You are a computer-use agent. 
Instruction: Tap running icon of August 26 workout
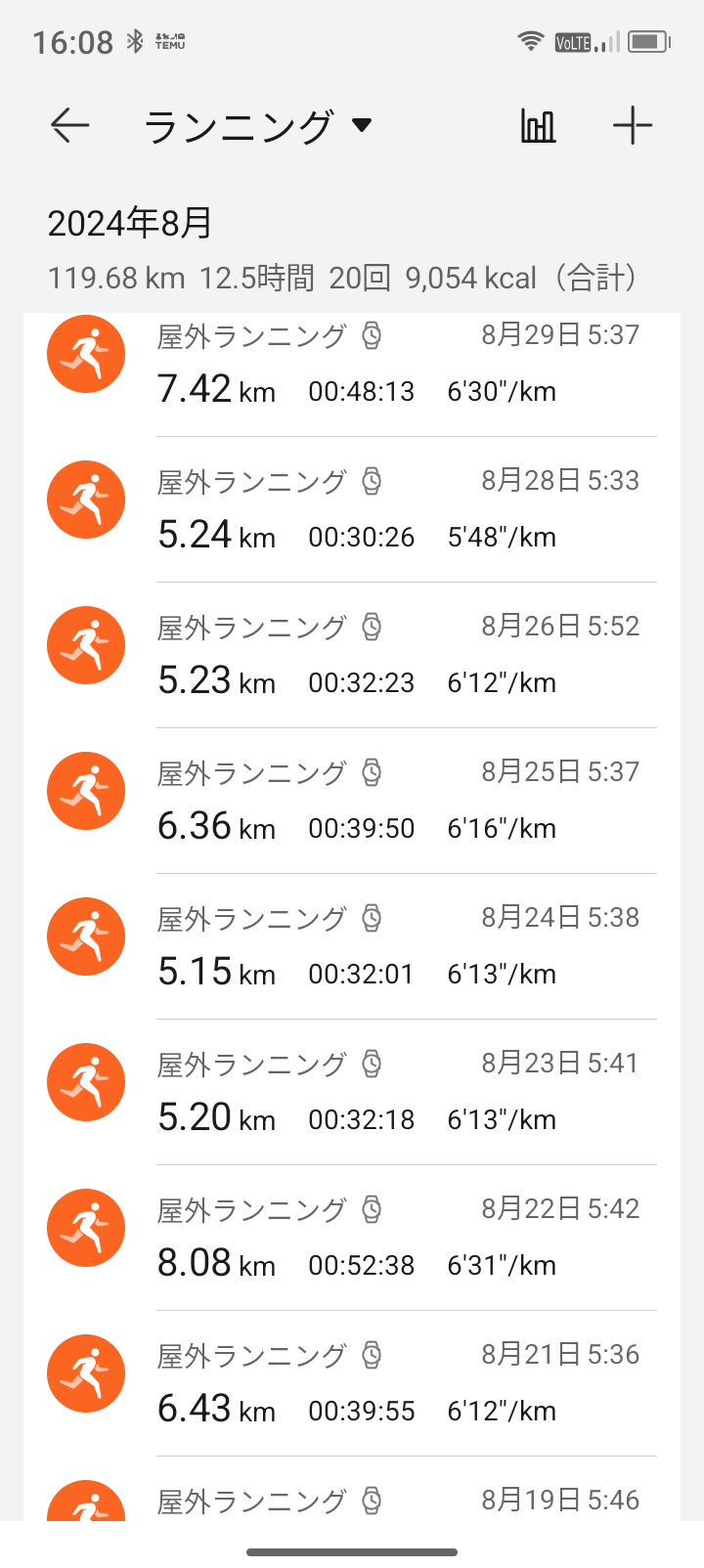tap(86, 645)
